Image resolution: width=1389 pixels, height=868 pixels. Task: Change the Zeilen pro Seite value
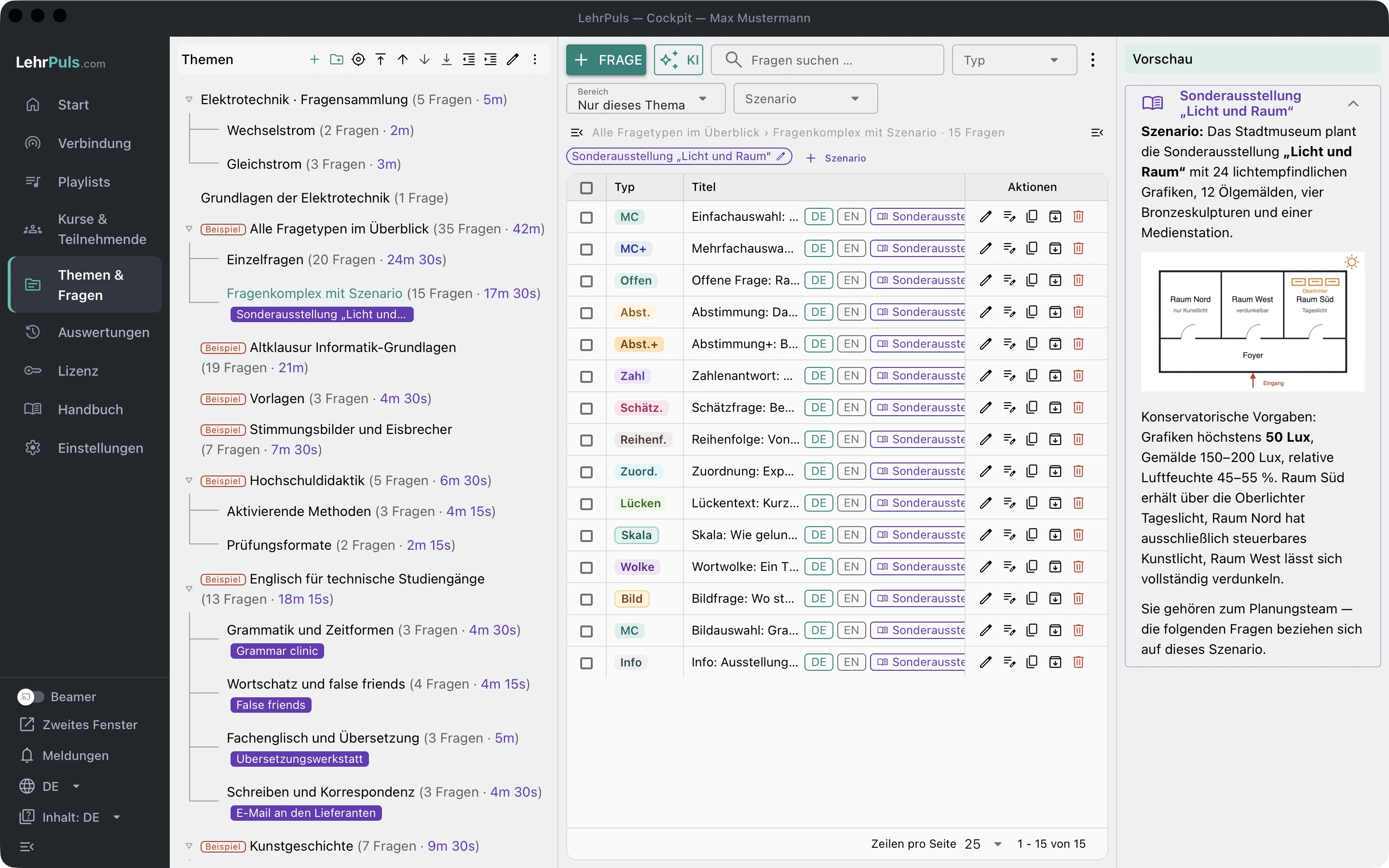pyautogui.click(x=982, y=844)
